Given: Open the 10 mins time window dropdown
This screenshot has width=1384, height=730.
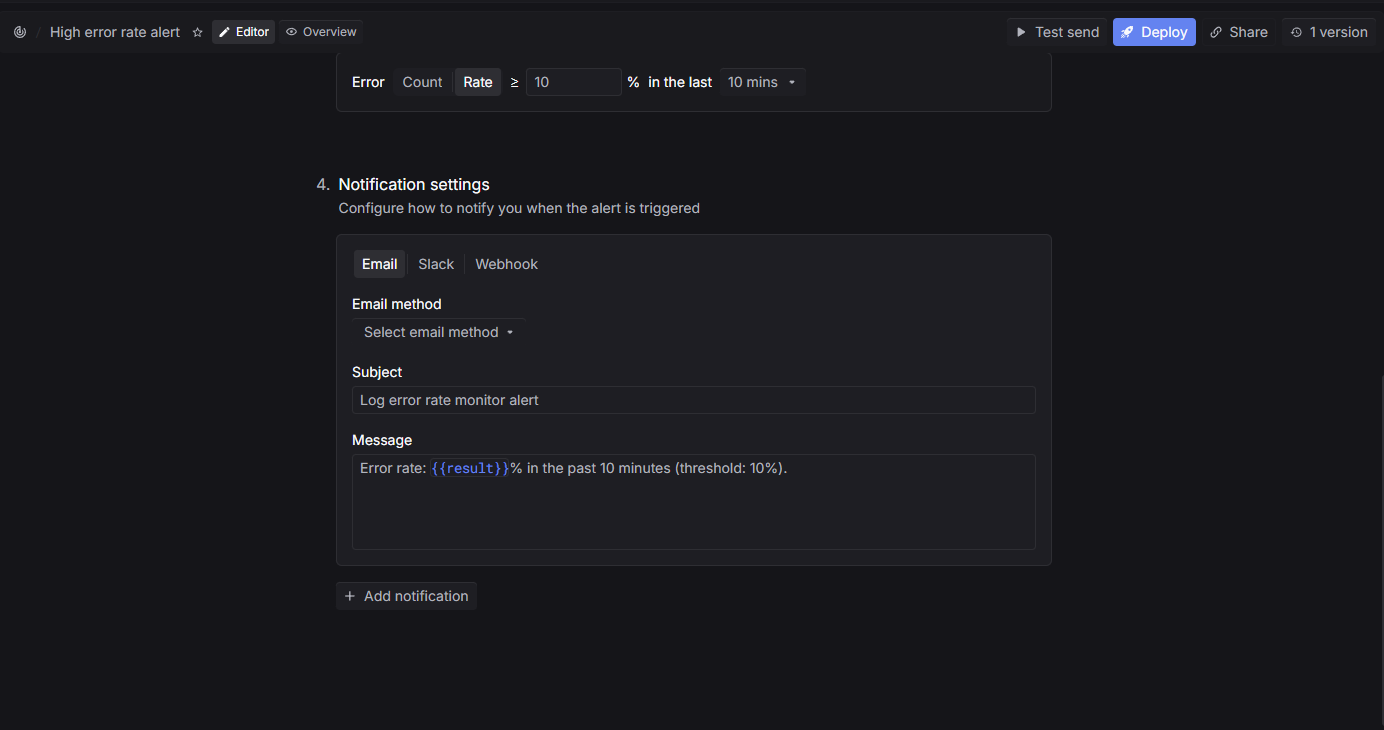Looking at the screenshot, I should tap(762, 82).
